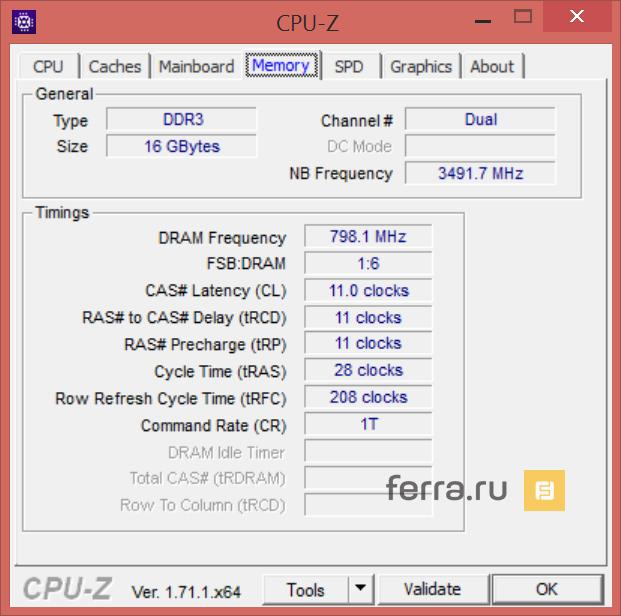The image size is (621, 616).
Task: Switch to the SPD tab
Action: 349,66
